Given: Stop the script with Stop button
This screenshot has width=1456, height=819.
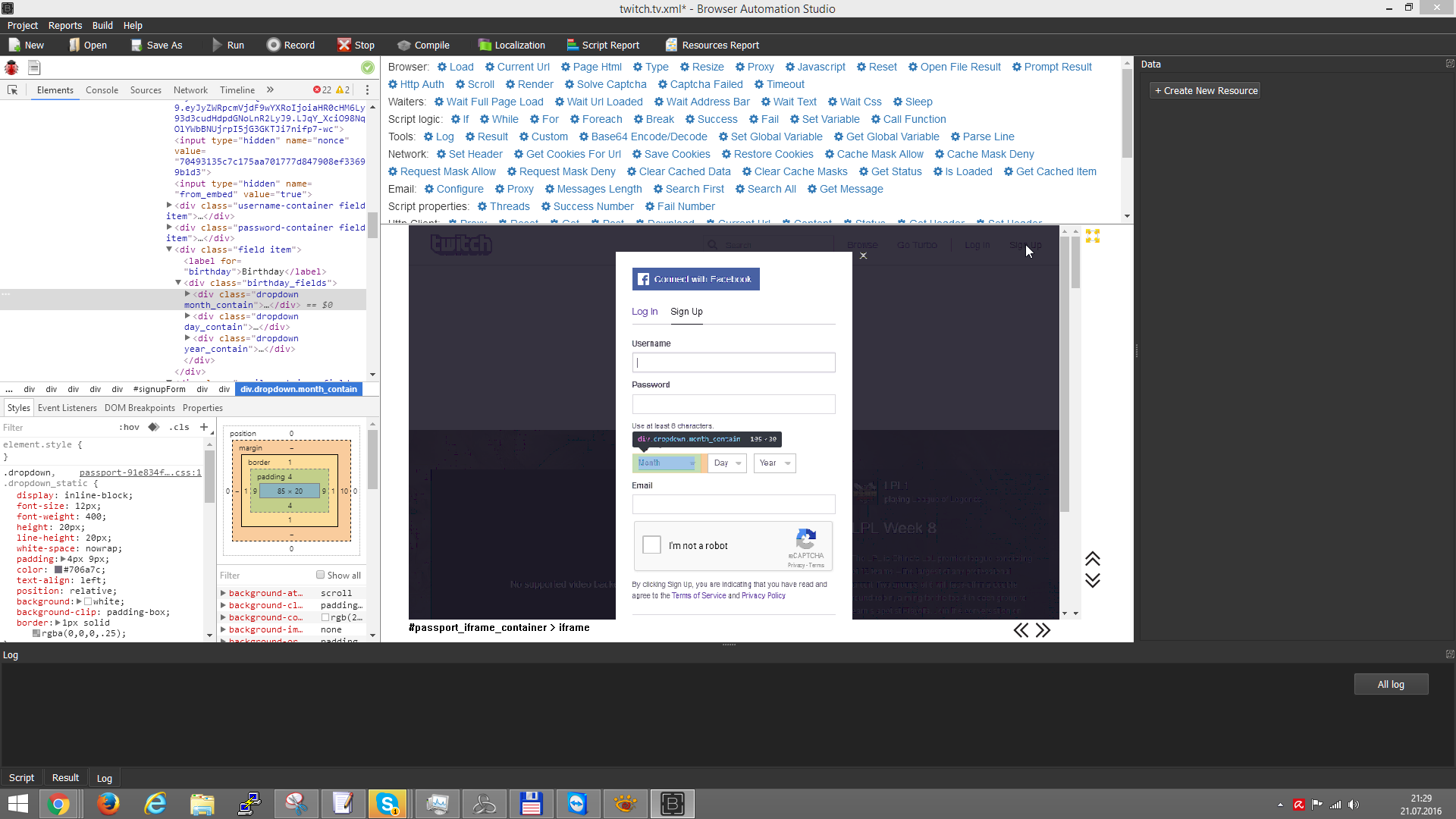Looking at the screenshot, I should pos(356,45).
